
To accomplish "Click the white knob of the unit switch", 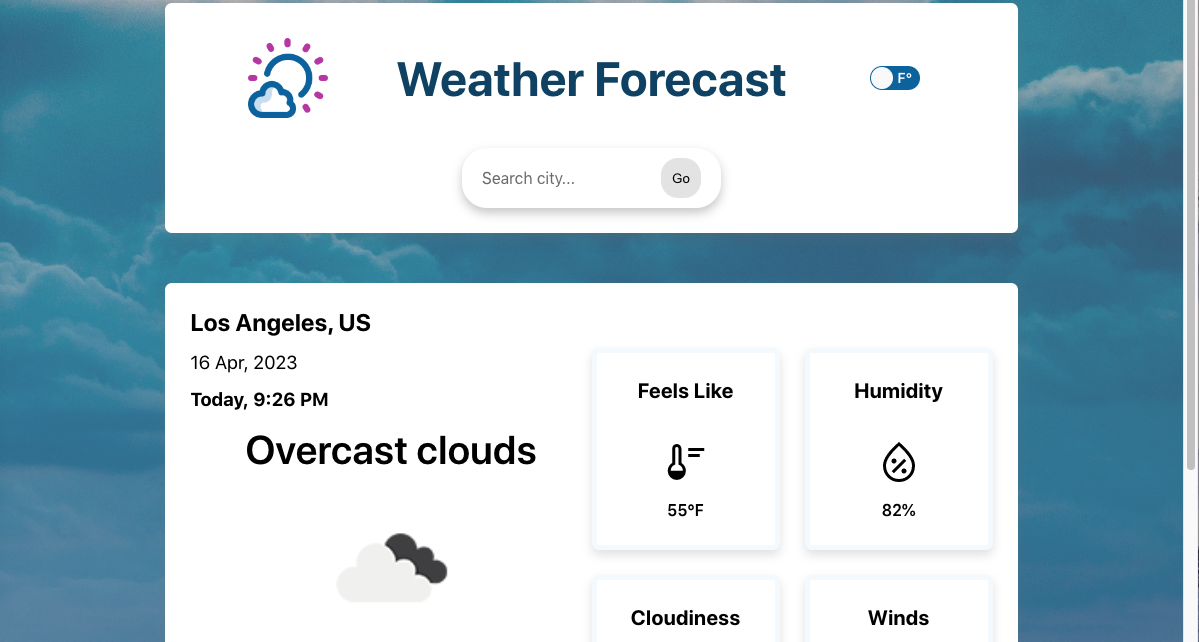I will click(x=882, y=78).
